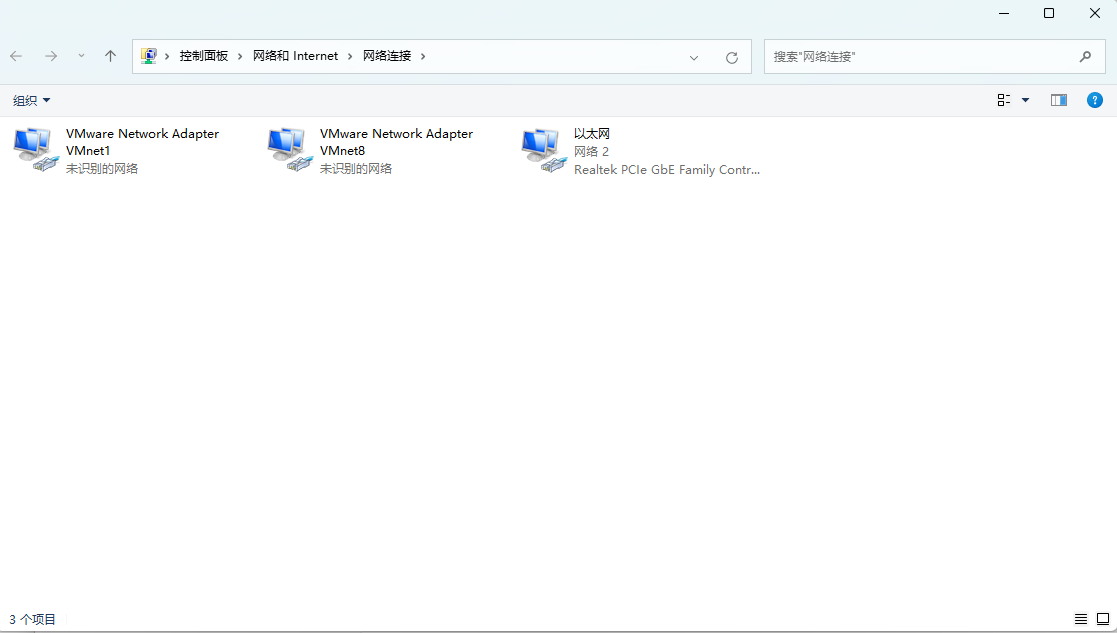Navigate to 控制面板 in the breadcrumb
The width and height of the screenshot is (1117, 633).
coord(204,55)
